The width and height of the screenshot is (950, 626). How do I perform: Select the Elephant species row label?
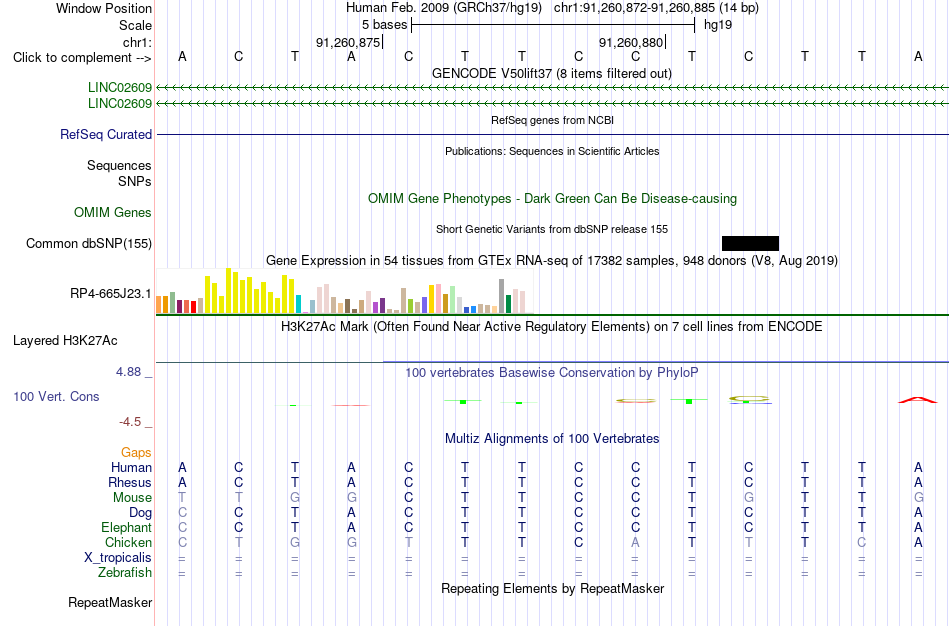point(126,528)
